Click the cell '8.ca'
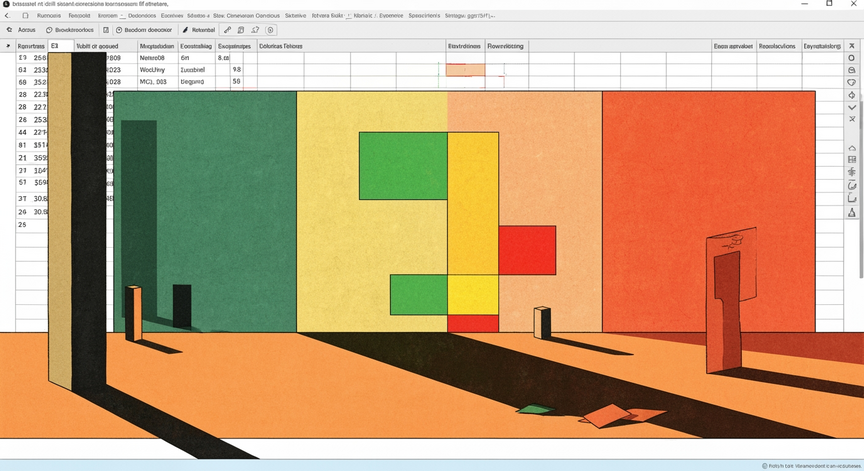 (223, 58)
